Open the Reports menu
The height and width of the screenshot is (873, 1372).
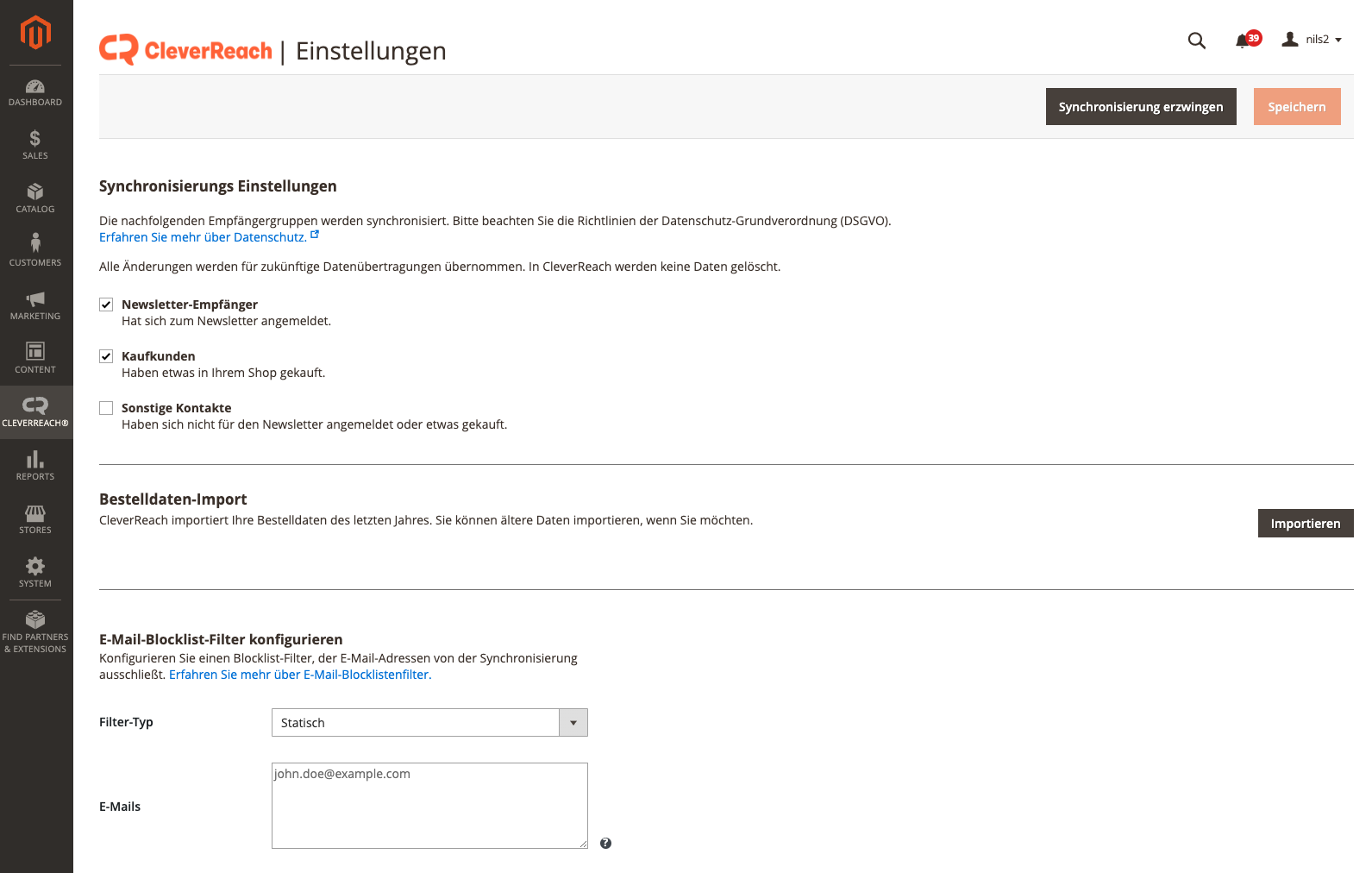(x=35, y=466)
